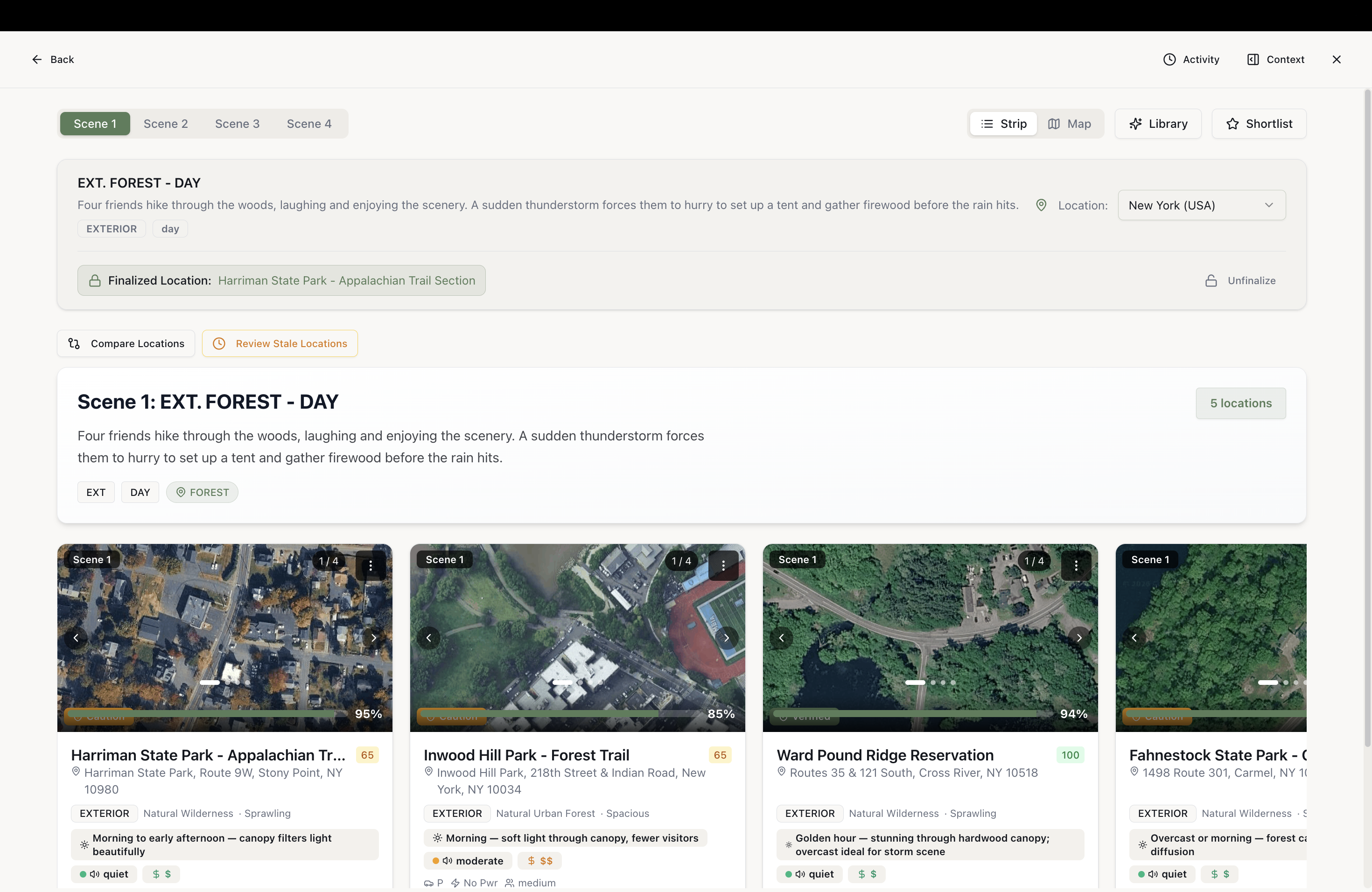
Task: Click the chevron in Location dropdown
Action: pyautogui.click(x=1268, y=205)
